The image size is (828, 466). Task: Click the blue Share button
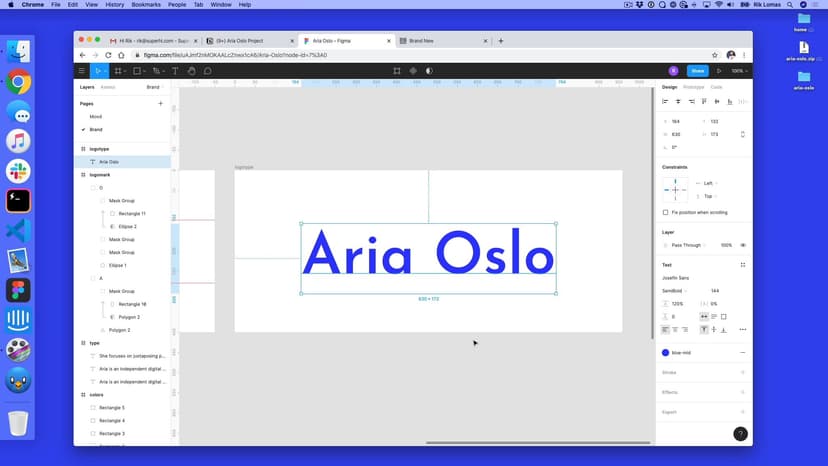[x=697, y=71]
